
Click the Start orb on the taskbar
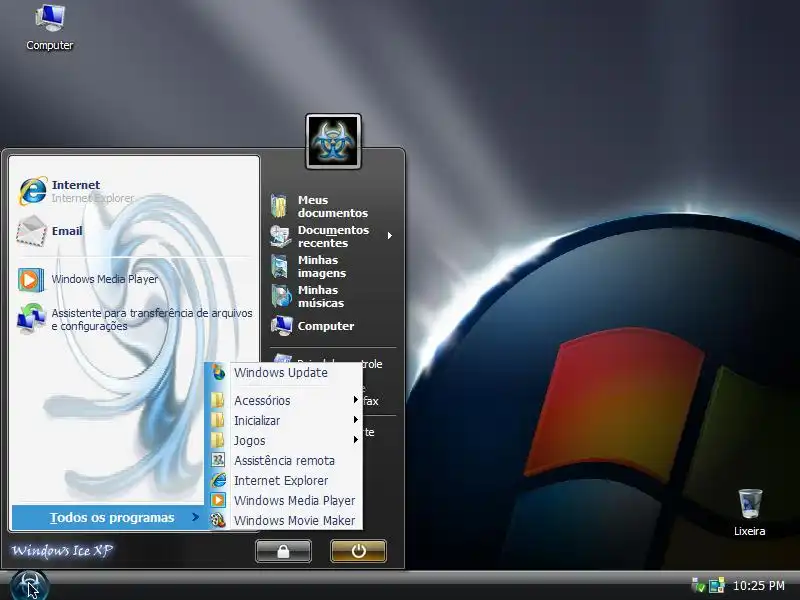click(x=30, y=585)
